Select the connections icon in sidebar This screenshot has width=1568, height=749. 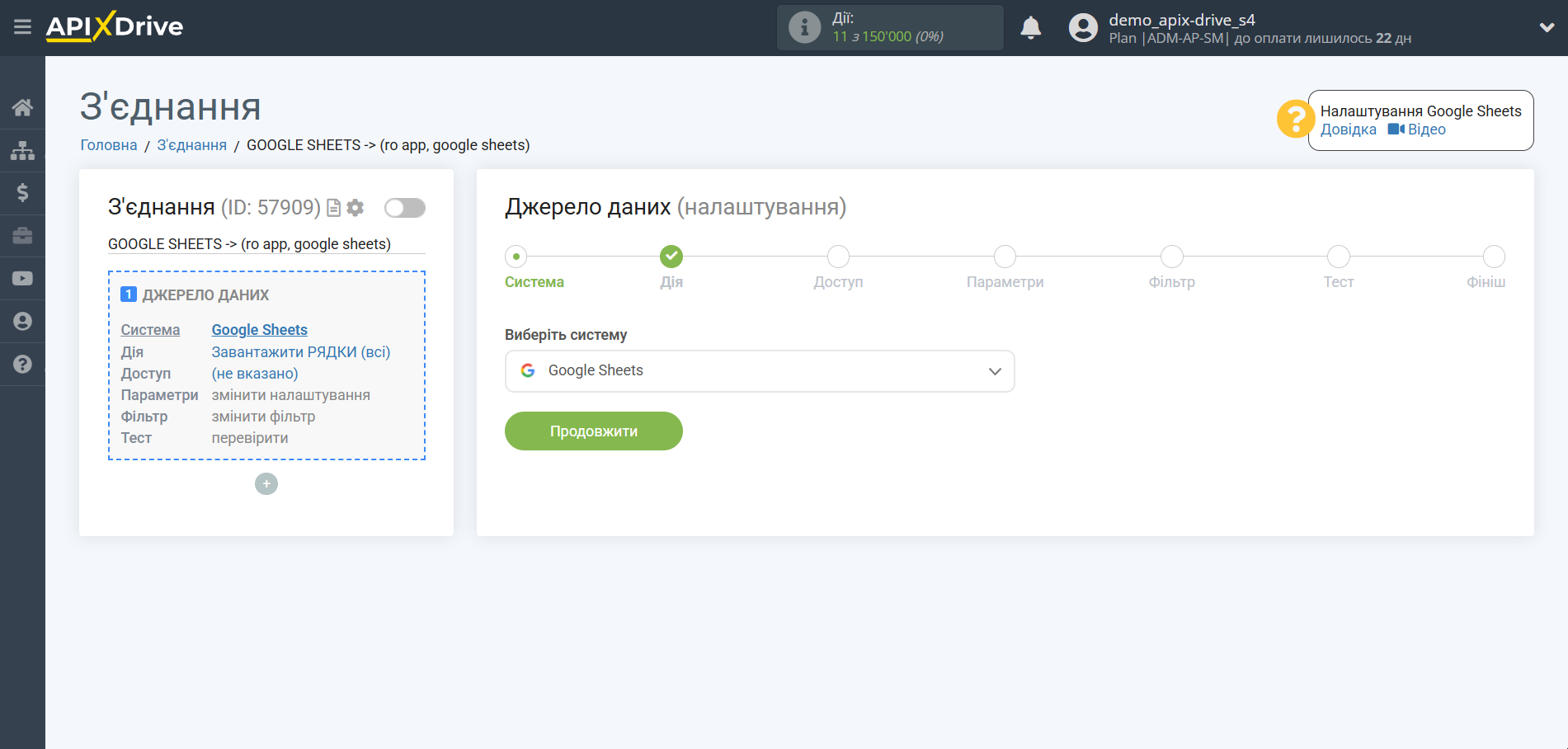22,149
